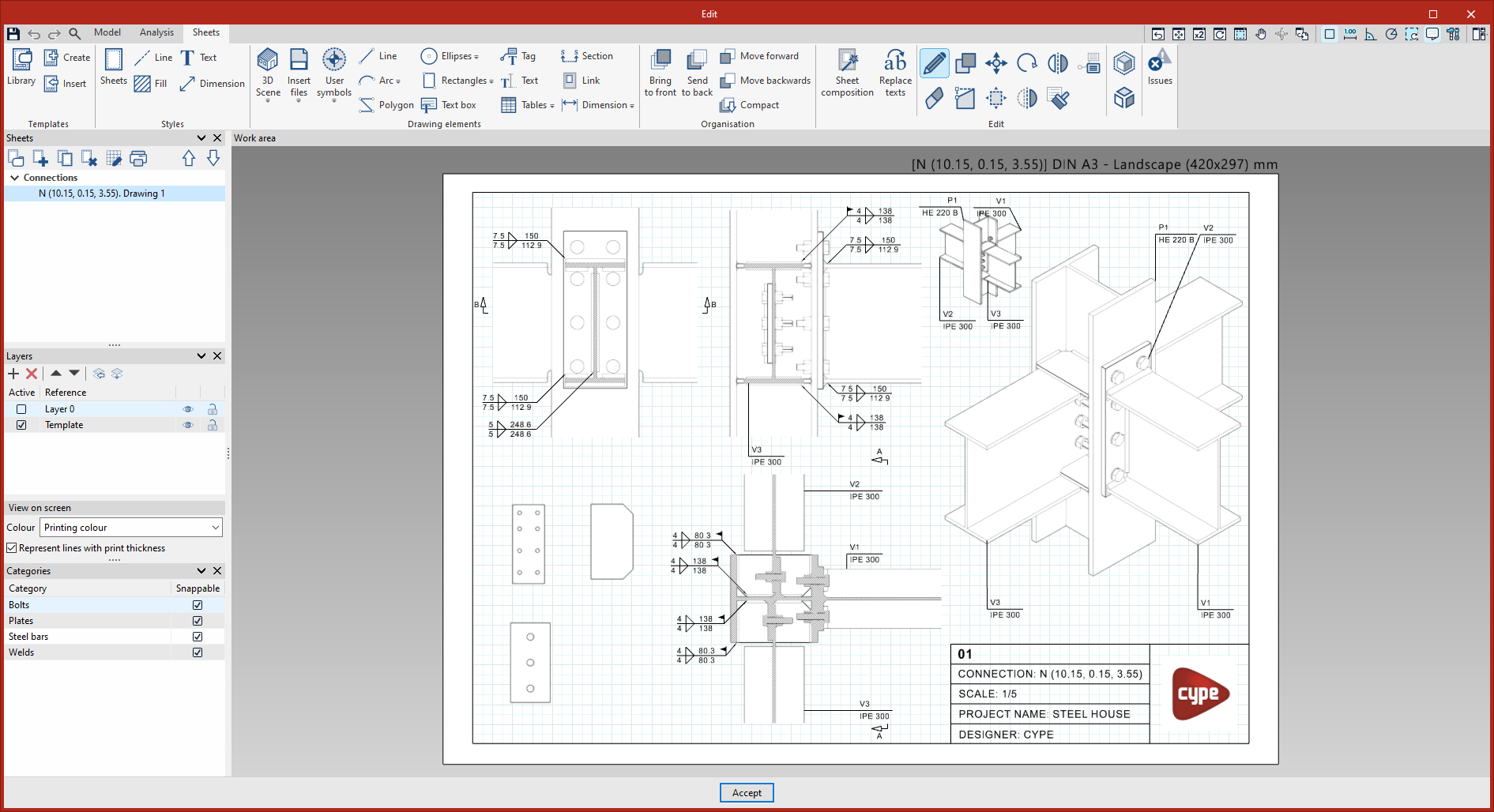Image resolution: width=1494 pixels, height=812 pixels.
Task: Open Sheet composition
Action: pos(847,73)
